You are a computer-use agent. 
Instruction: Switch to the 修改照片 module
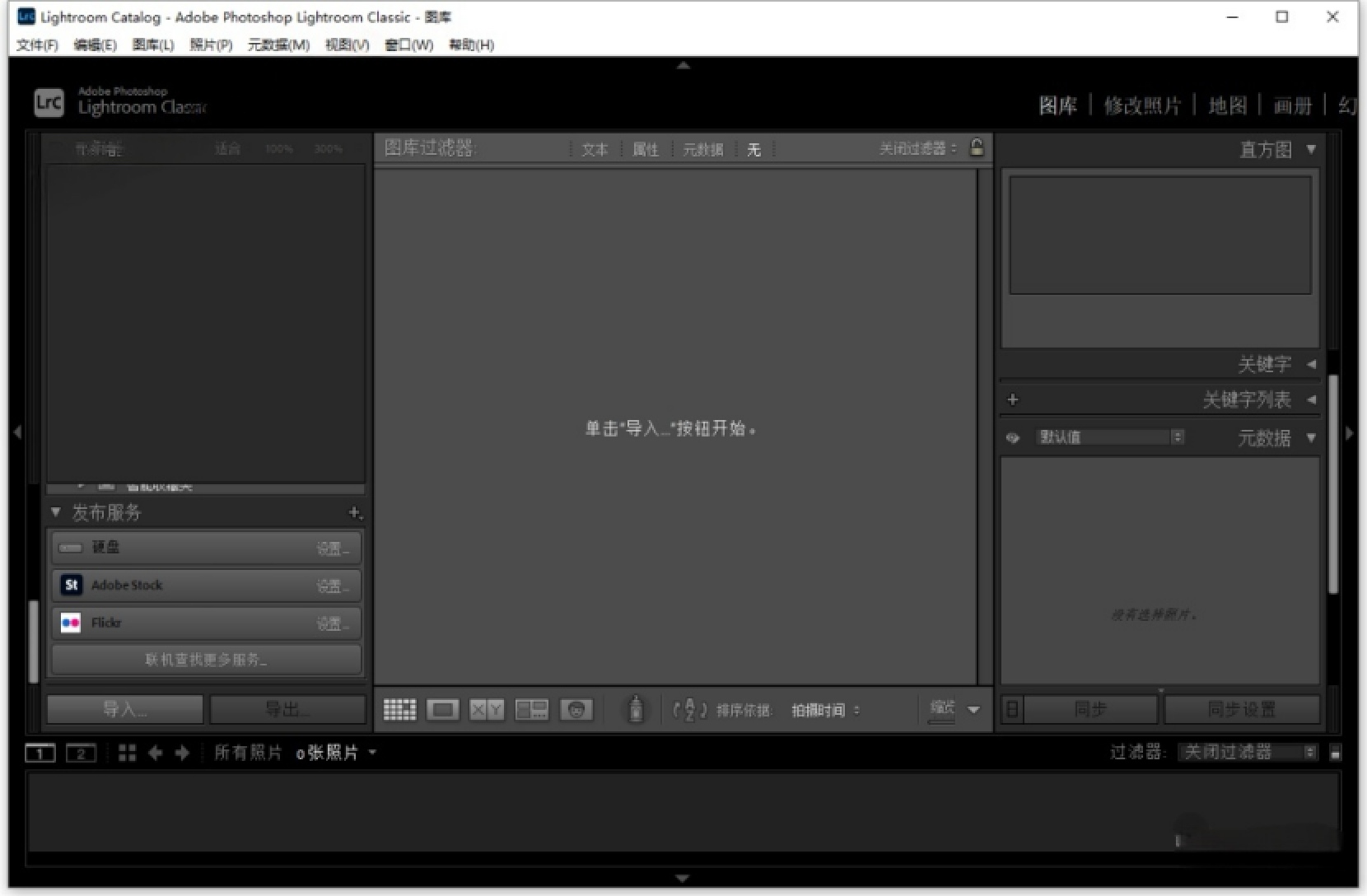[x=1143, y=105]
